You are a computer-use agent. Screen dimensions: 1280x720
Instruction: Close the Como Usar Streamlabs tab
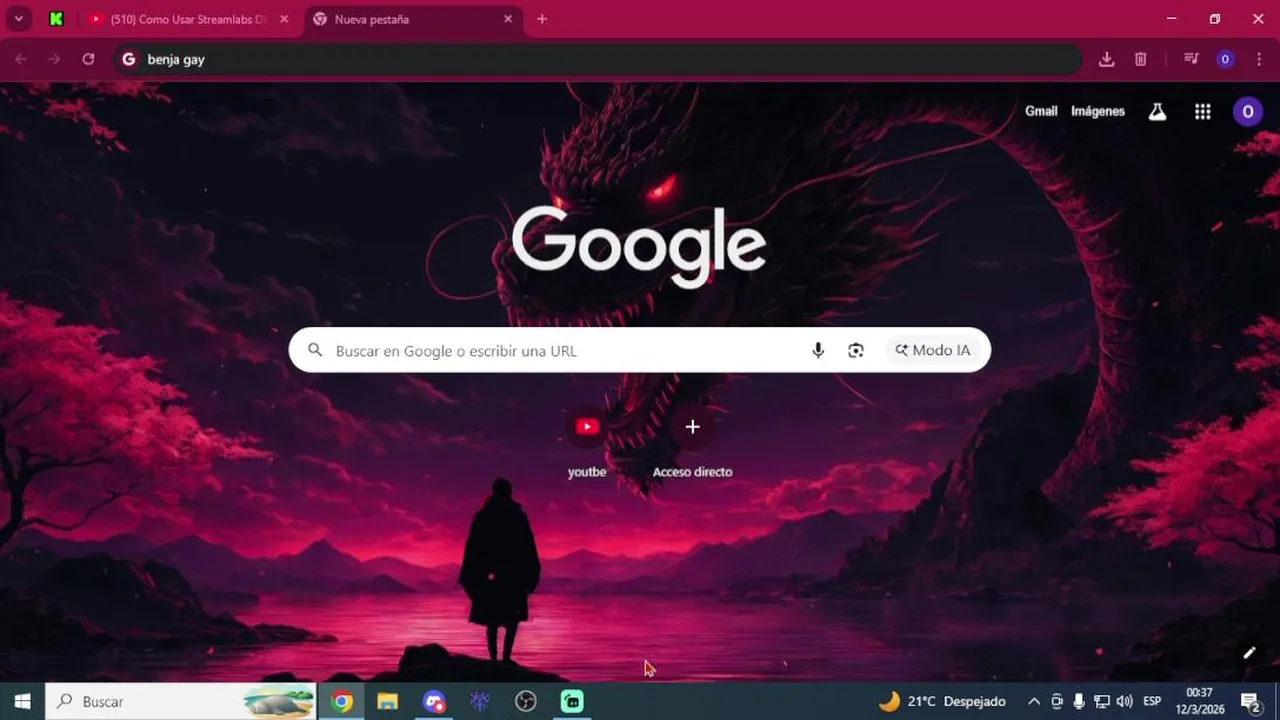pos(284,19)
